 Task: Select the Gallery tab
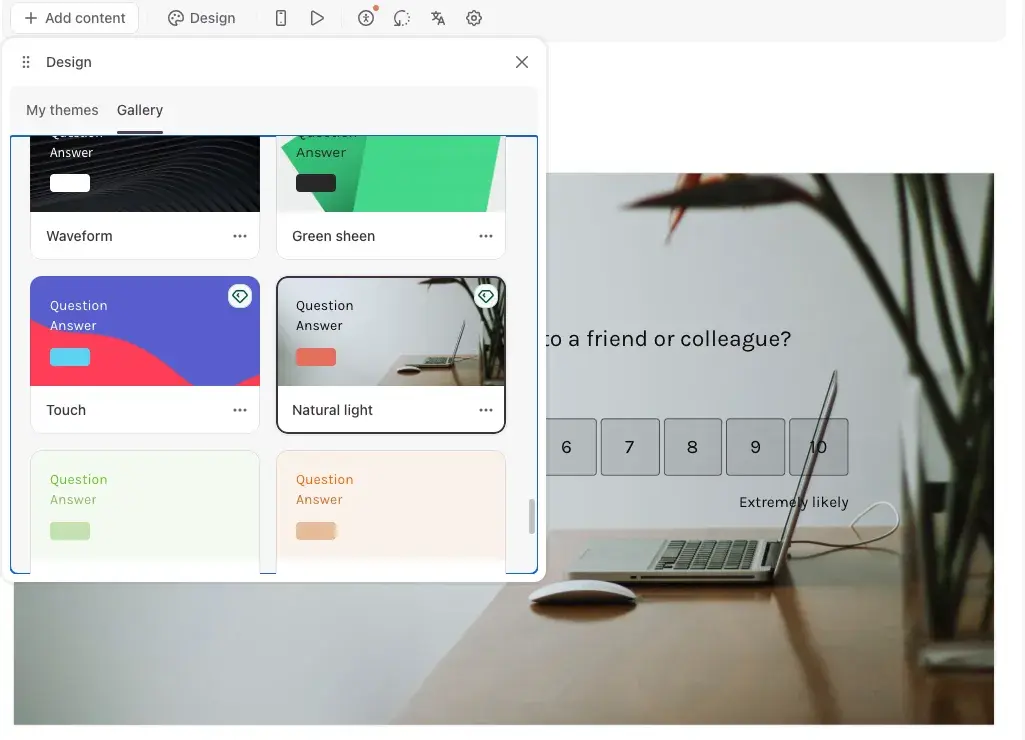(x=140, y=110)
